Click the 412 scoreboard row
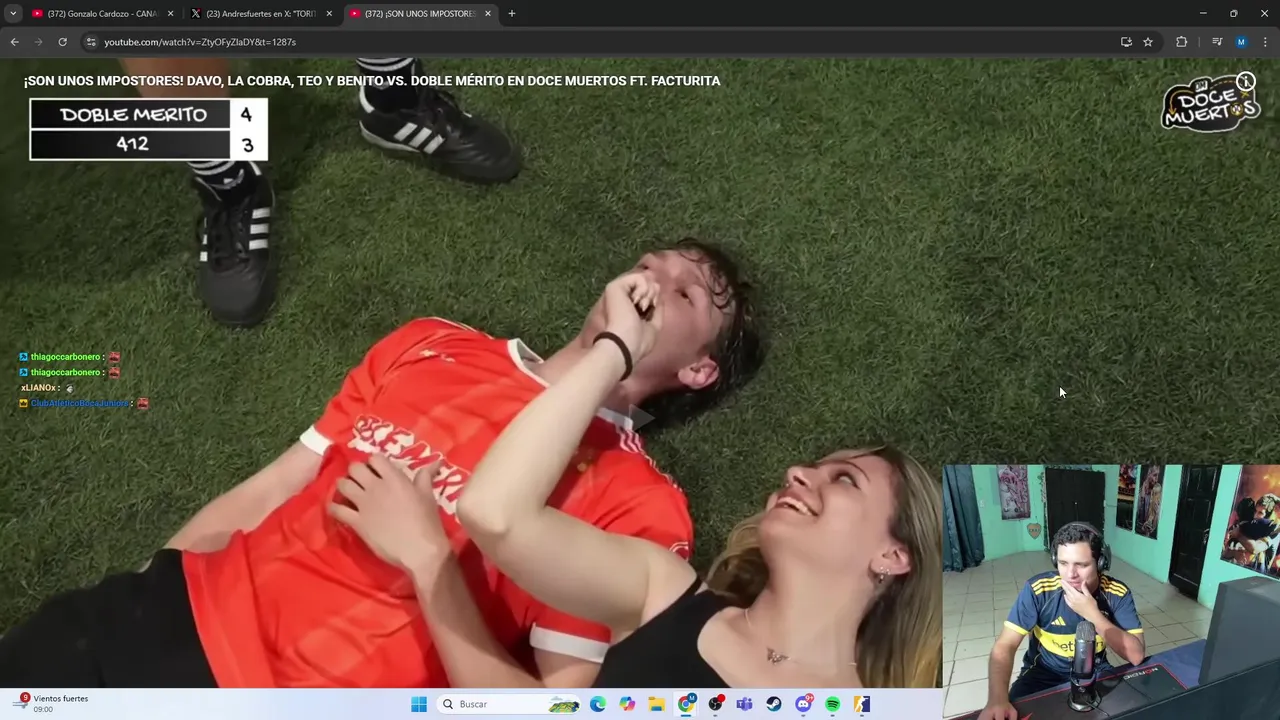Viewport: 1280px width, 720px height. pyautogui.click(x=148, y=144)
